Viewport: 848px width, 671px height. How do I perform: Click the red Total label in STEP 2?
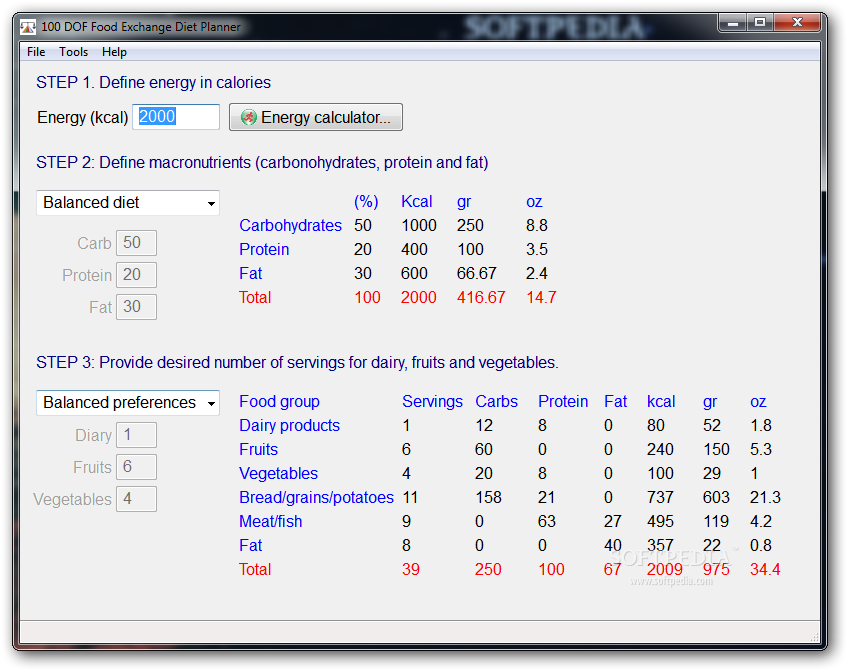(255, 297)
